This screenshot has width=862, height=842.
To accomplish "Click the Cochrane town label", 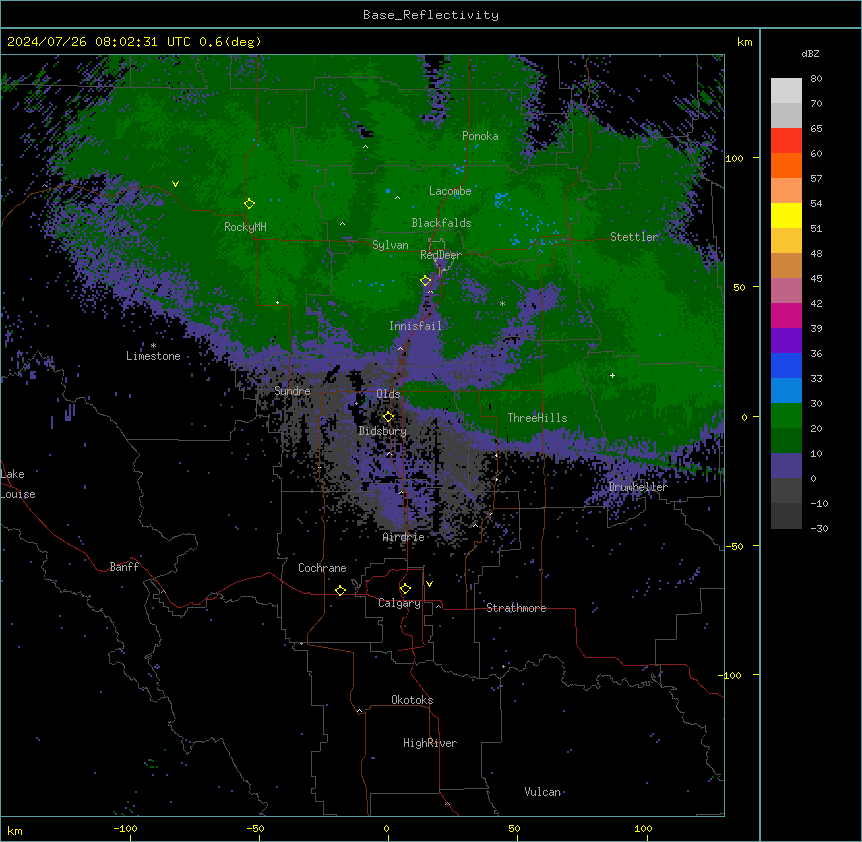I will pos(322,568).
